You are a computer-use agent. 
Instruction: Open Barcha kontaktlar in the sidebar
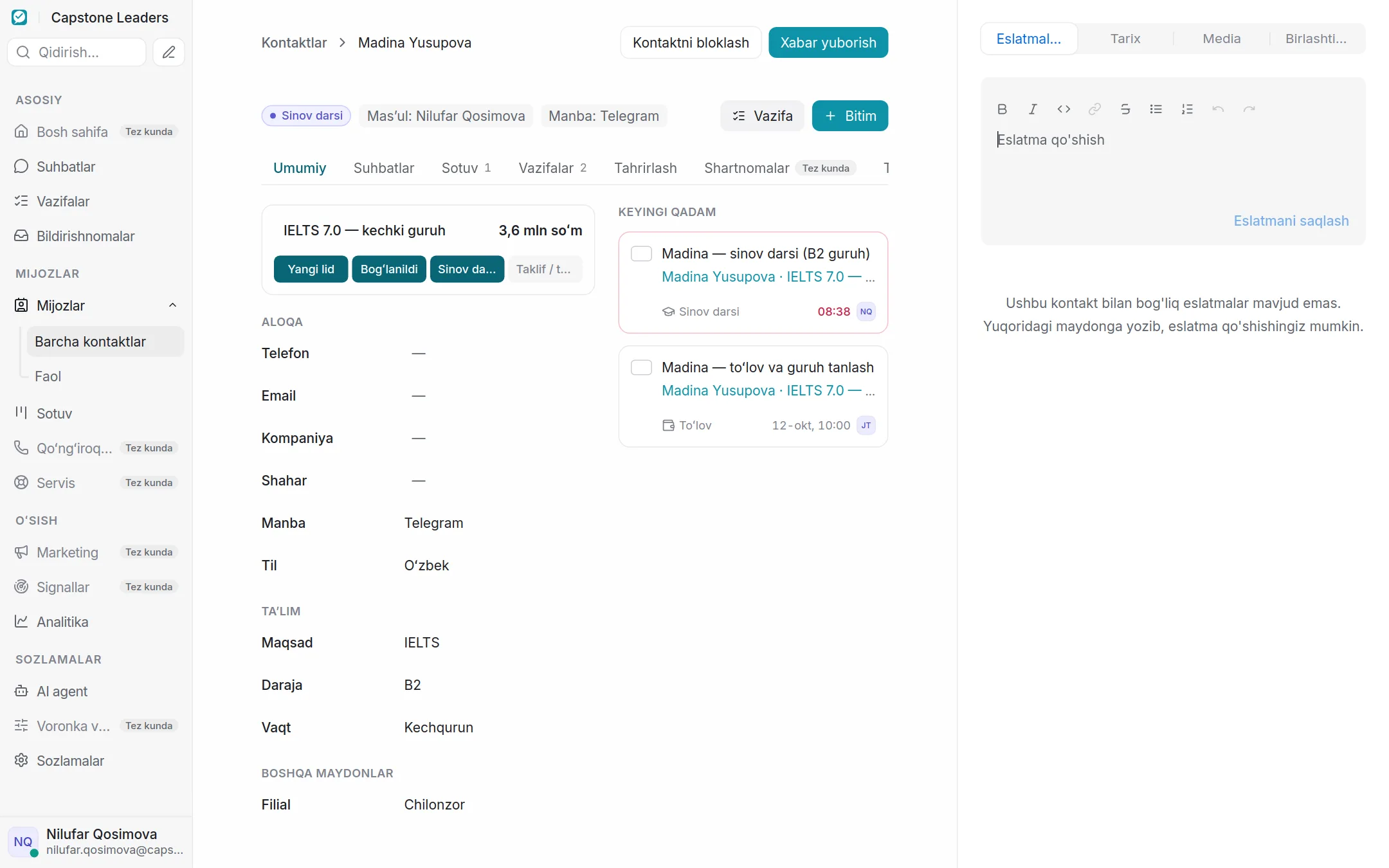pos(105,341)
